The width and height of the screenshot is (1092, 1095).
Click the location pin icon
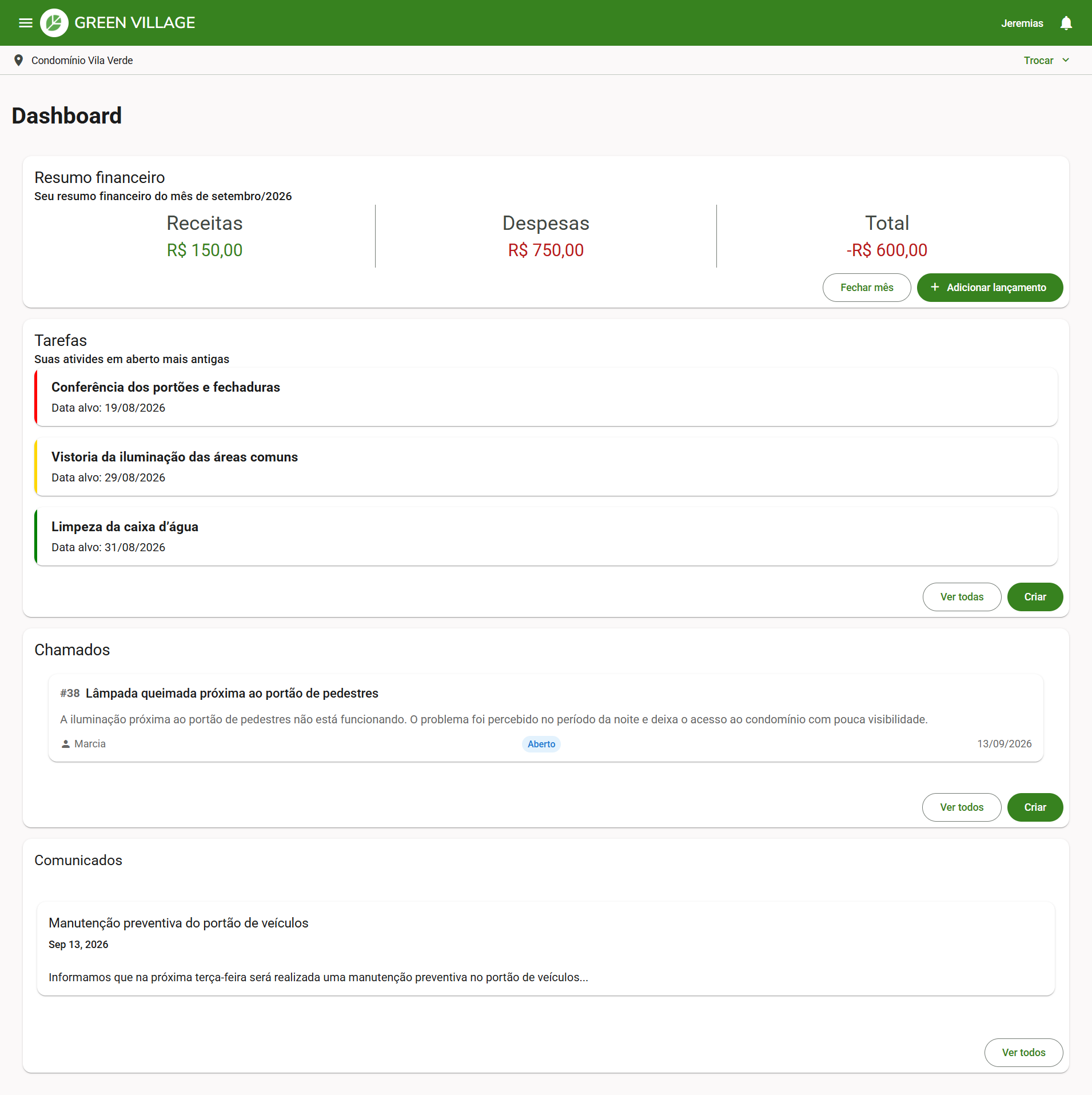point(19,60)
